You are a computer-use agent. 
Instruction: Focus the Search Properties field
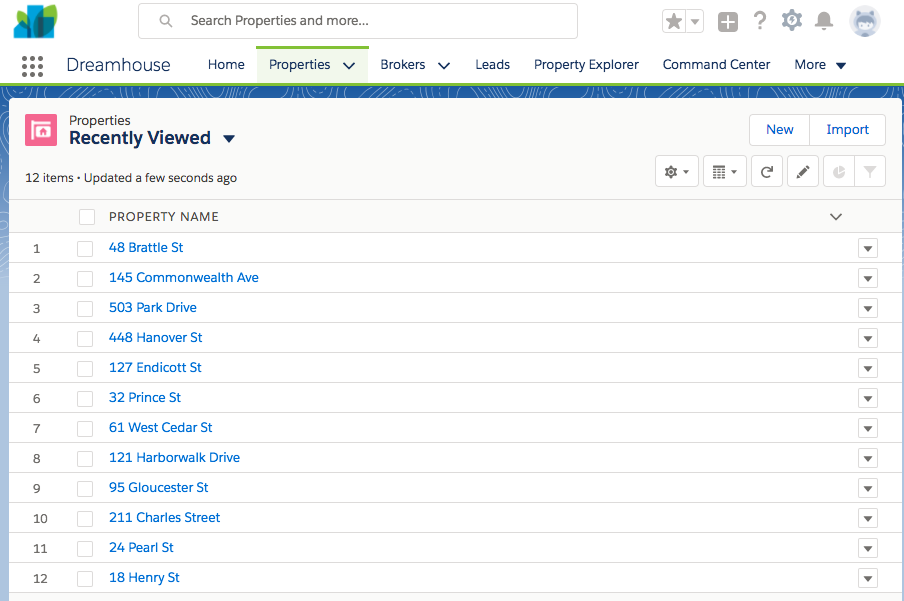pyautogui.click(x=357, y=21)
